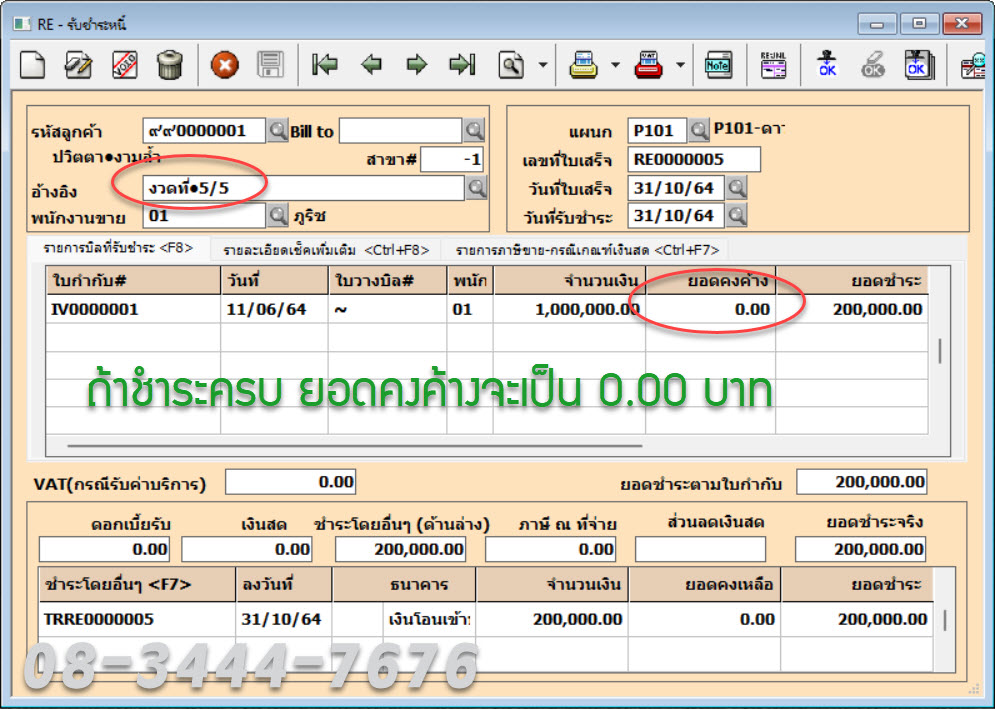
Task: Click the ยอดชำระจริง actual payment field
Action: 860,549
